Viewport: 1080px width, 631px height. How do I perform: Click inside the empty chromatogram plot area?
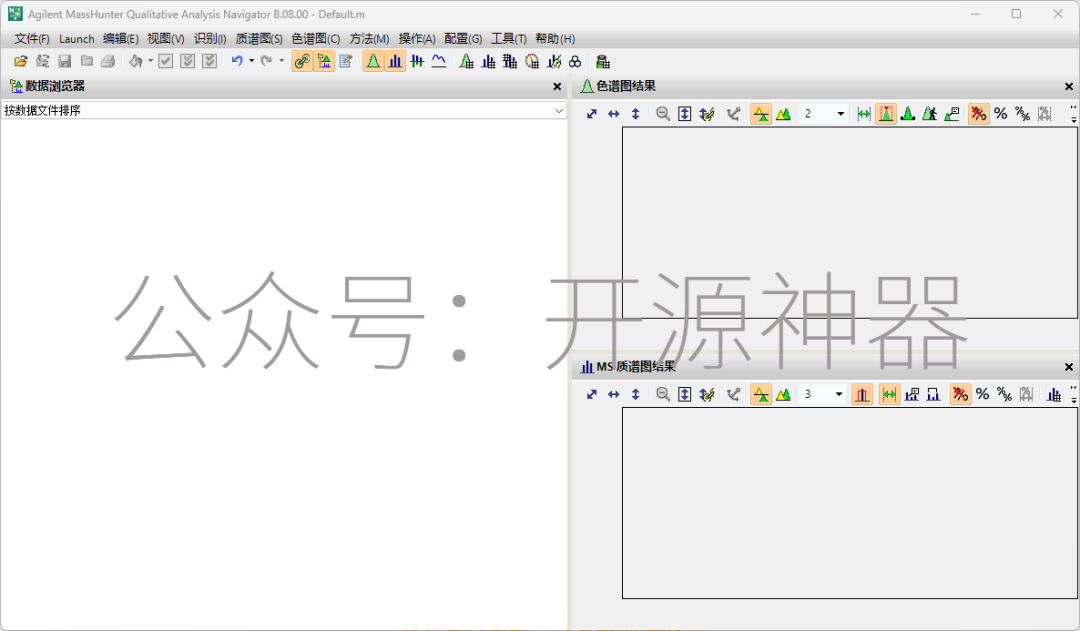click(x=849, y=223)
